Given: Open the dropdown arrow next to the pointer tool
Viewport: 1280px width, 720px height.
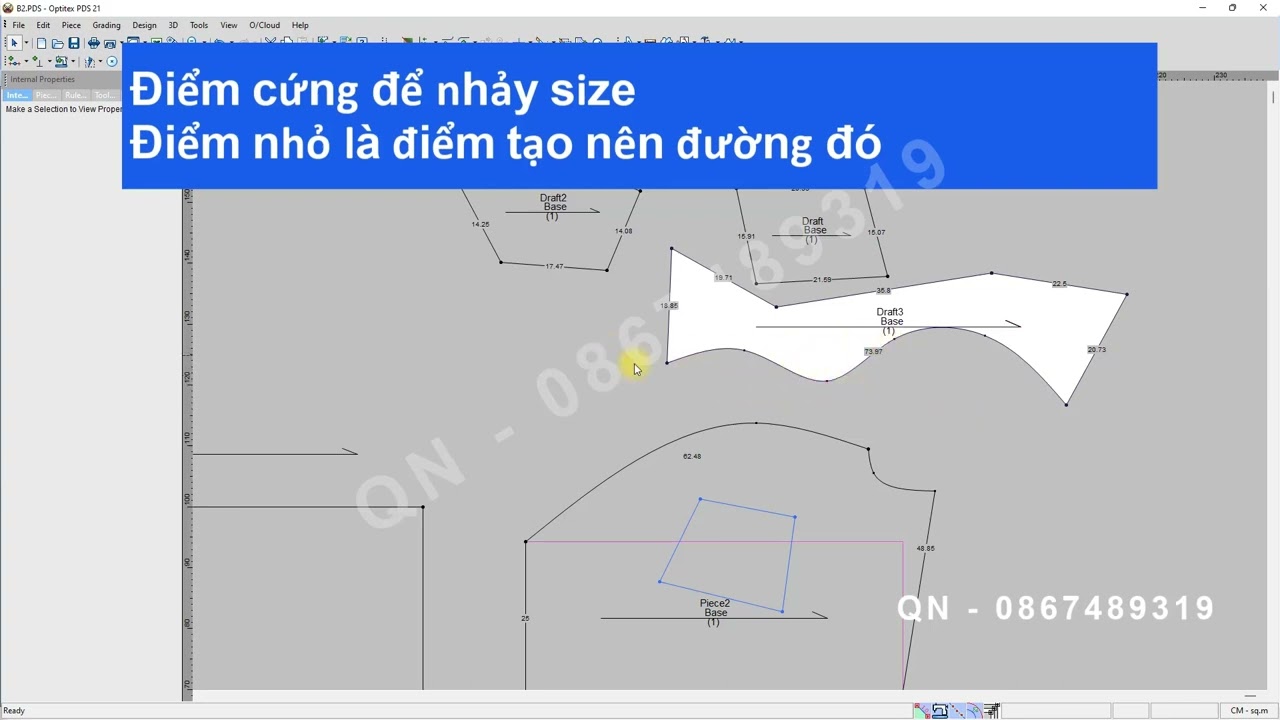Looking at the screenshot, I should coord(27,43).
